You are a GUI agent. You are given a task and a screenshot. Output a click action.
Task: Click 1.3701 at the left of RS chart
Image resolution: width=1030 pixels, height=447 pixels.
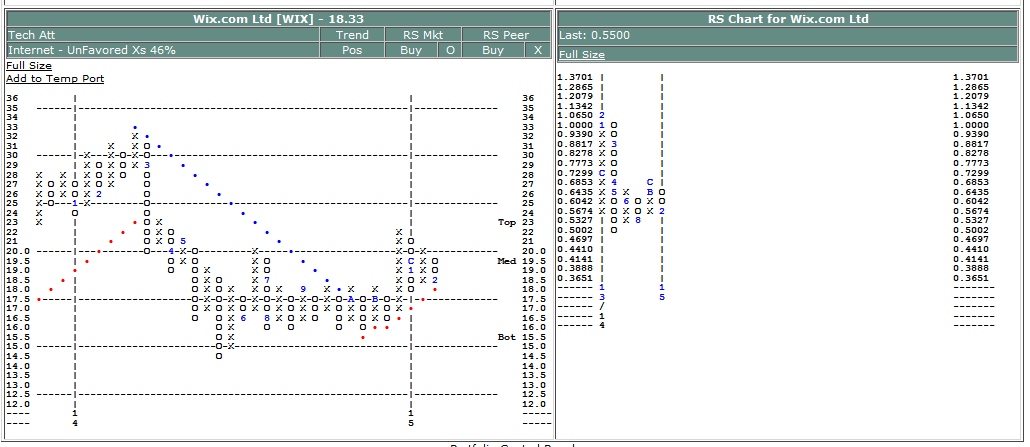point(575,77)
